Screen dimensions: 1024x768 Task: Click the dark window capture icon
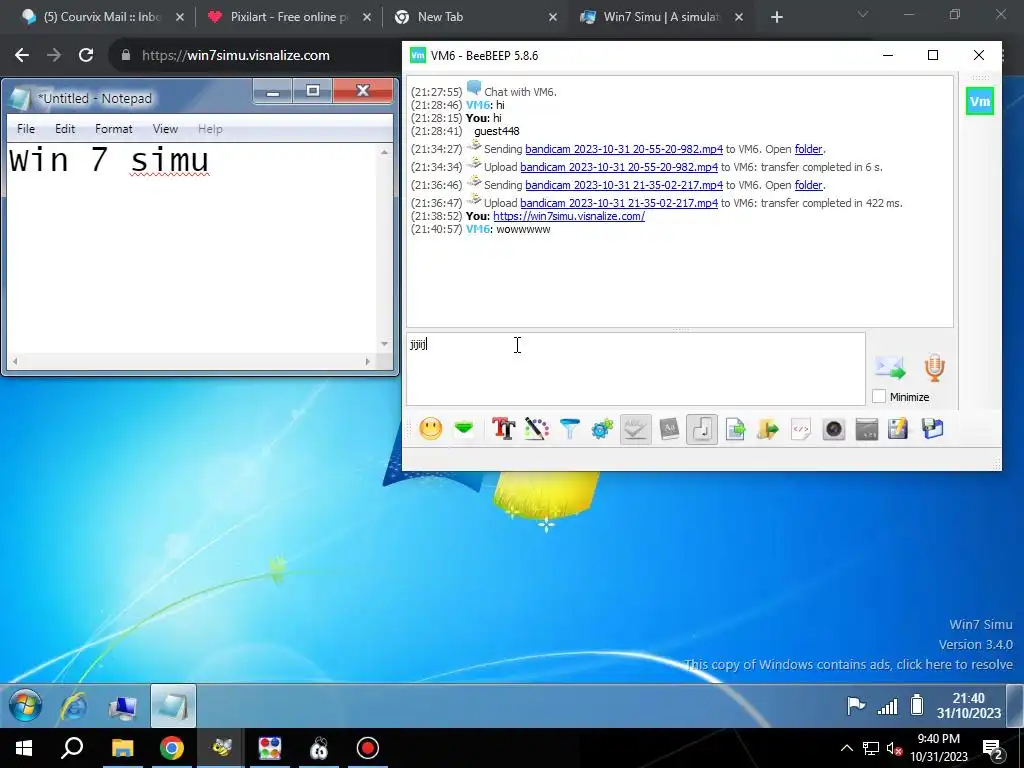867,429
